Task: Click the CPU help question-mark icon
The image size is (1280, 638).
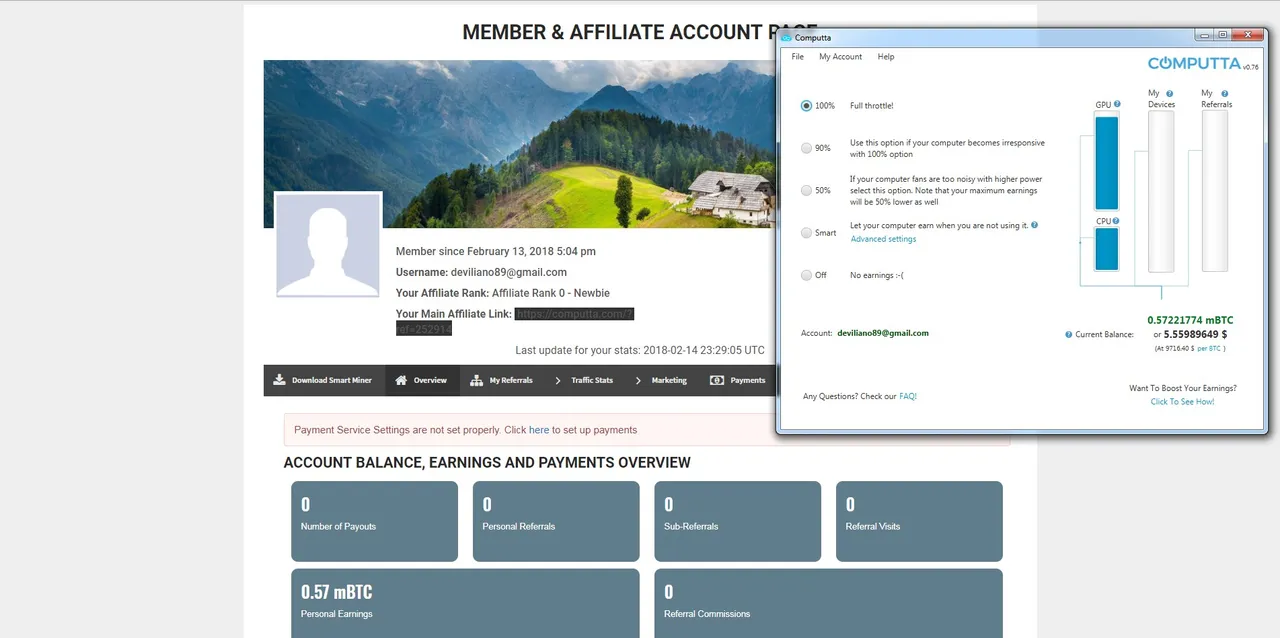Action: pos(1116,221)
